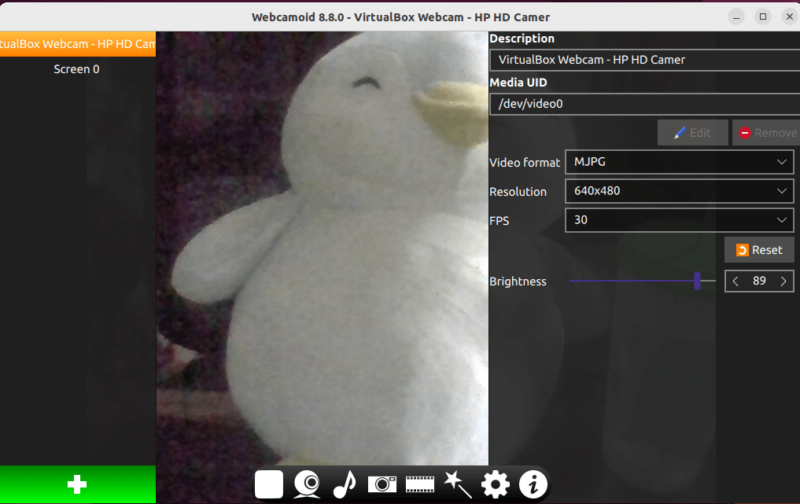The width and height of the screenshot is (800, 504).
Task: Take a photo with the camera icon
Action: 382,484
